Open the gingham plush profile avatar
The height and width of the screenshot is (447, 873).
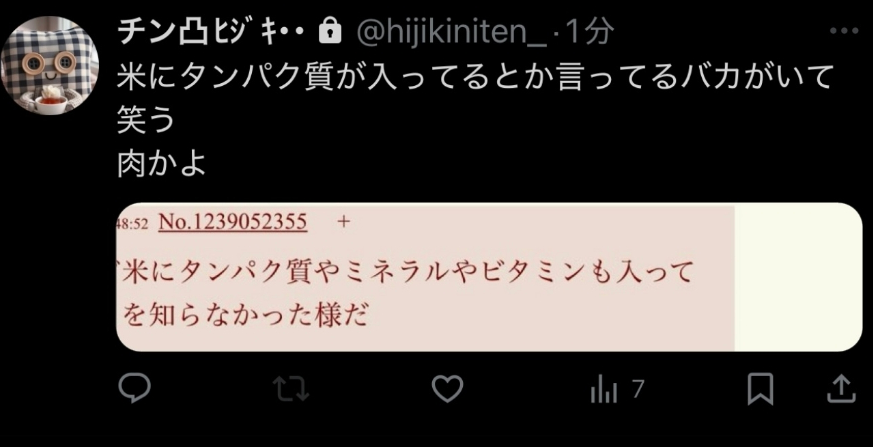click(x=50, y=65)
